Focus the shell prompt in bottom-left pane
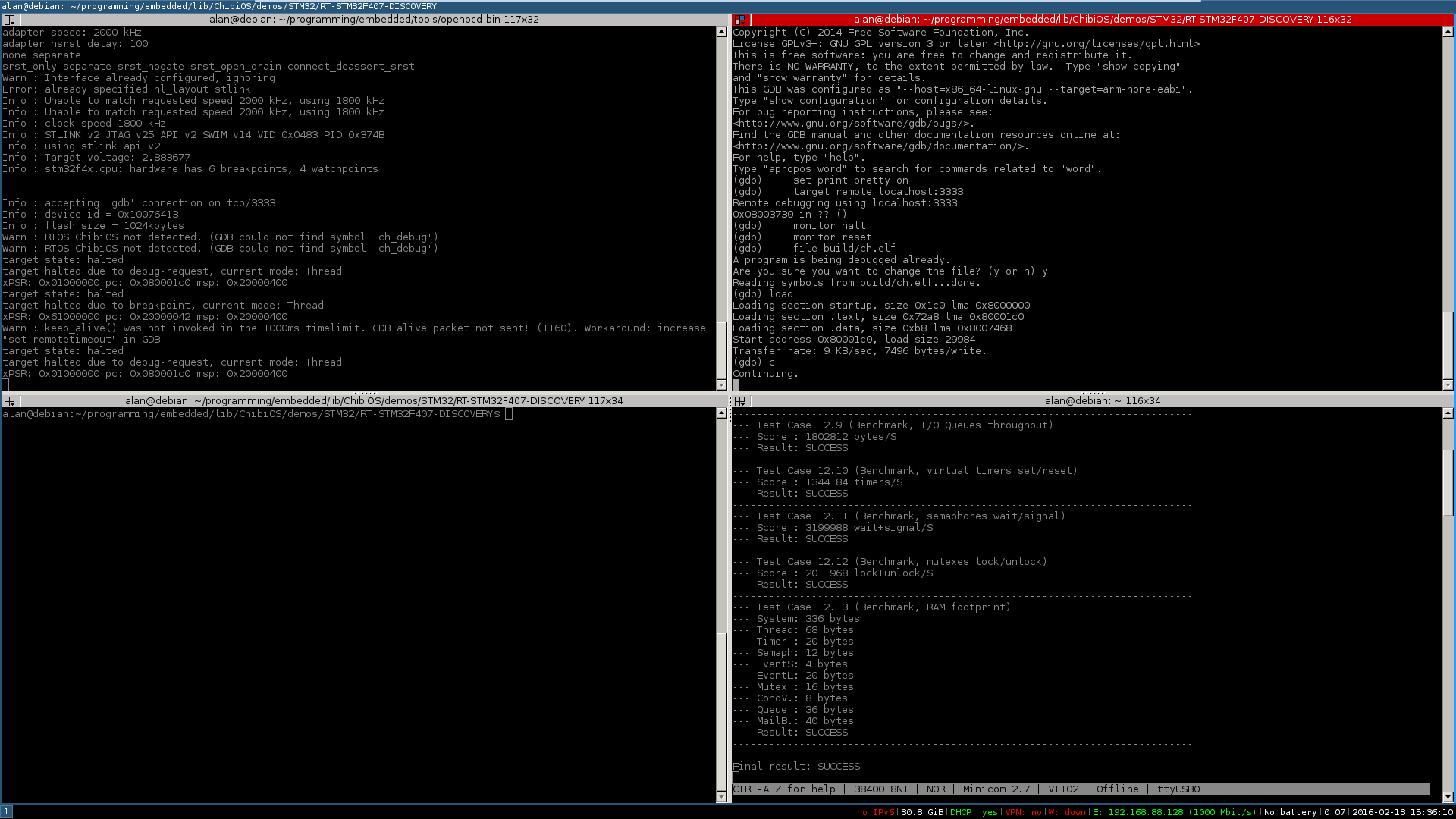The image size is (1456, 819). (250, 414)
